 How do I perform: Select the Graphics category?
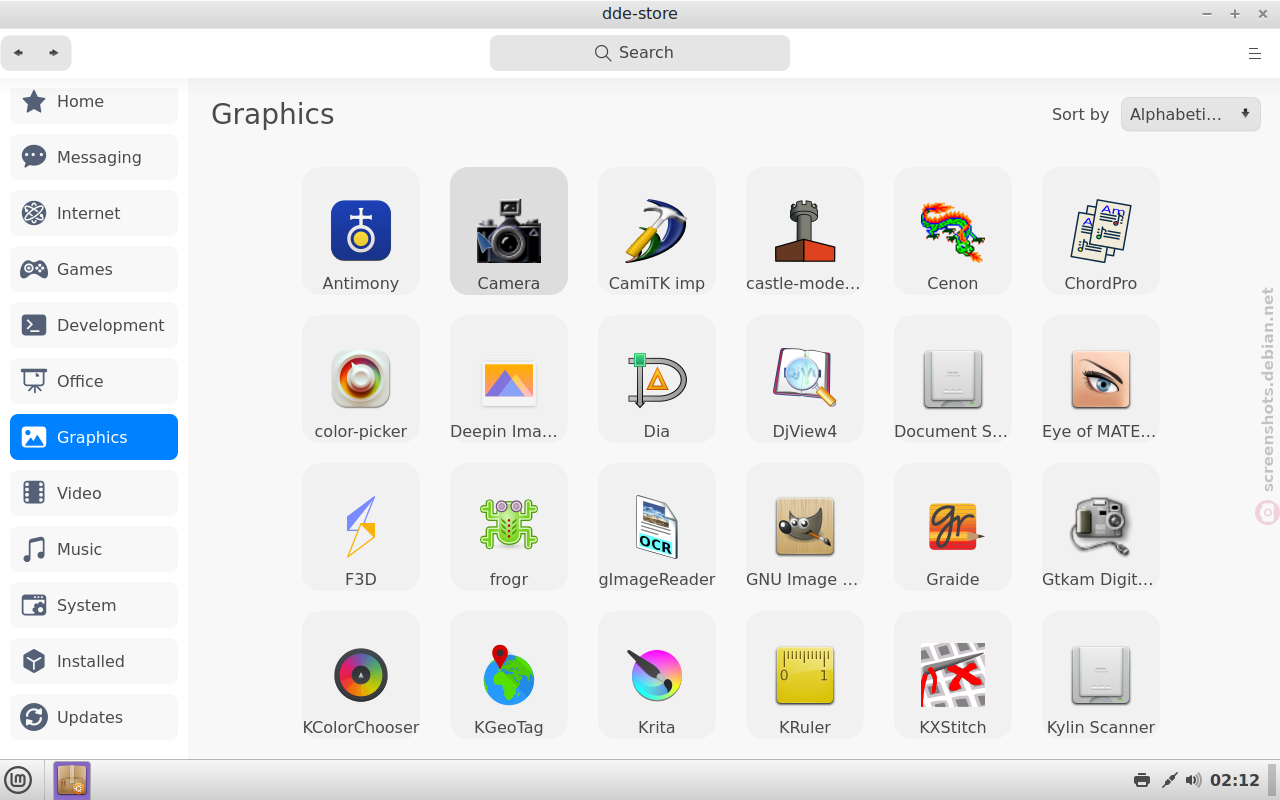[x=94, y=437]
